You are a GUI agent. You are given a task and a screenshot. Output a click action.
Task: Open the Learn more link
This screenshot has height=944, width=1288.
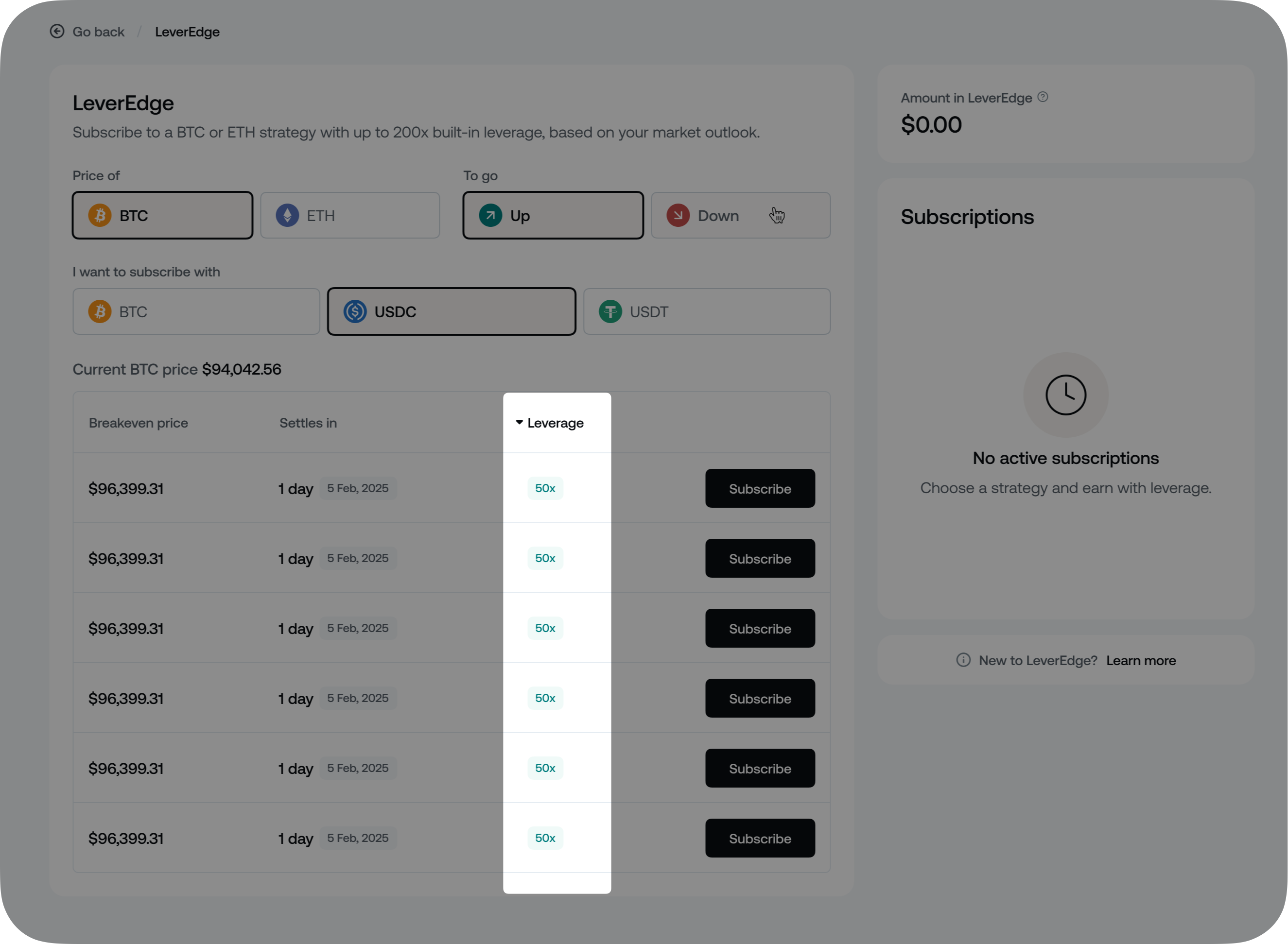point(1141,661)
